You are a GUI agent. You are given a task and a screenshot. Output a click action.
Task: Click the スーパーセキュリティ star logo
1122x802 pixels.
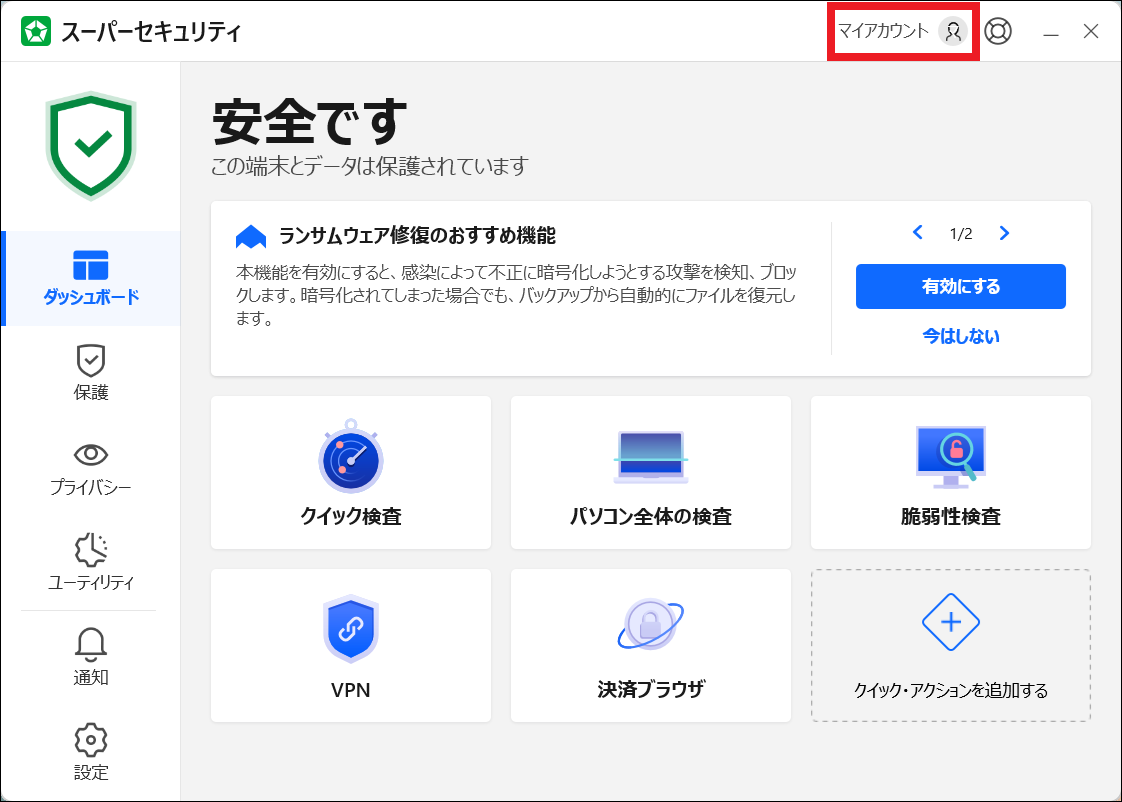(36, 31)
